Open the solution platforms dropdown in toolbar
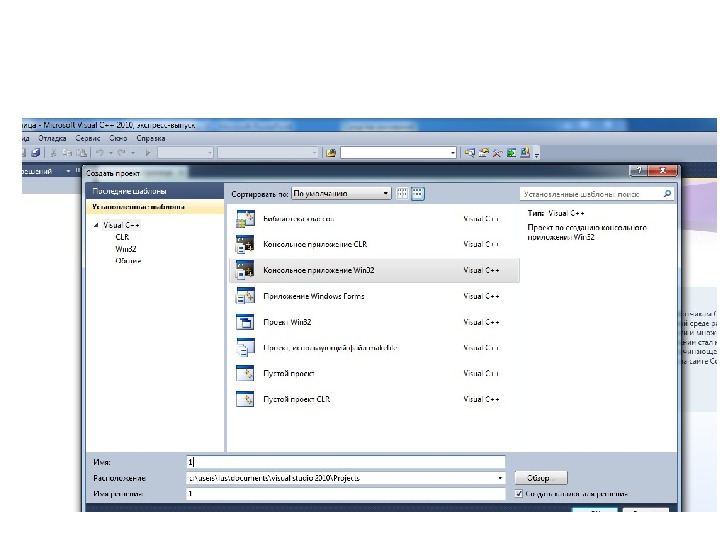This screenshot has height=540, width=720. [x=315, y=153]
